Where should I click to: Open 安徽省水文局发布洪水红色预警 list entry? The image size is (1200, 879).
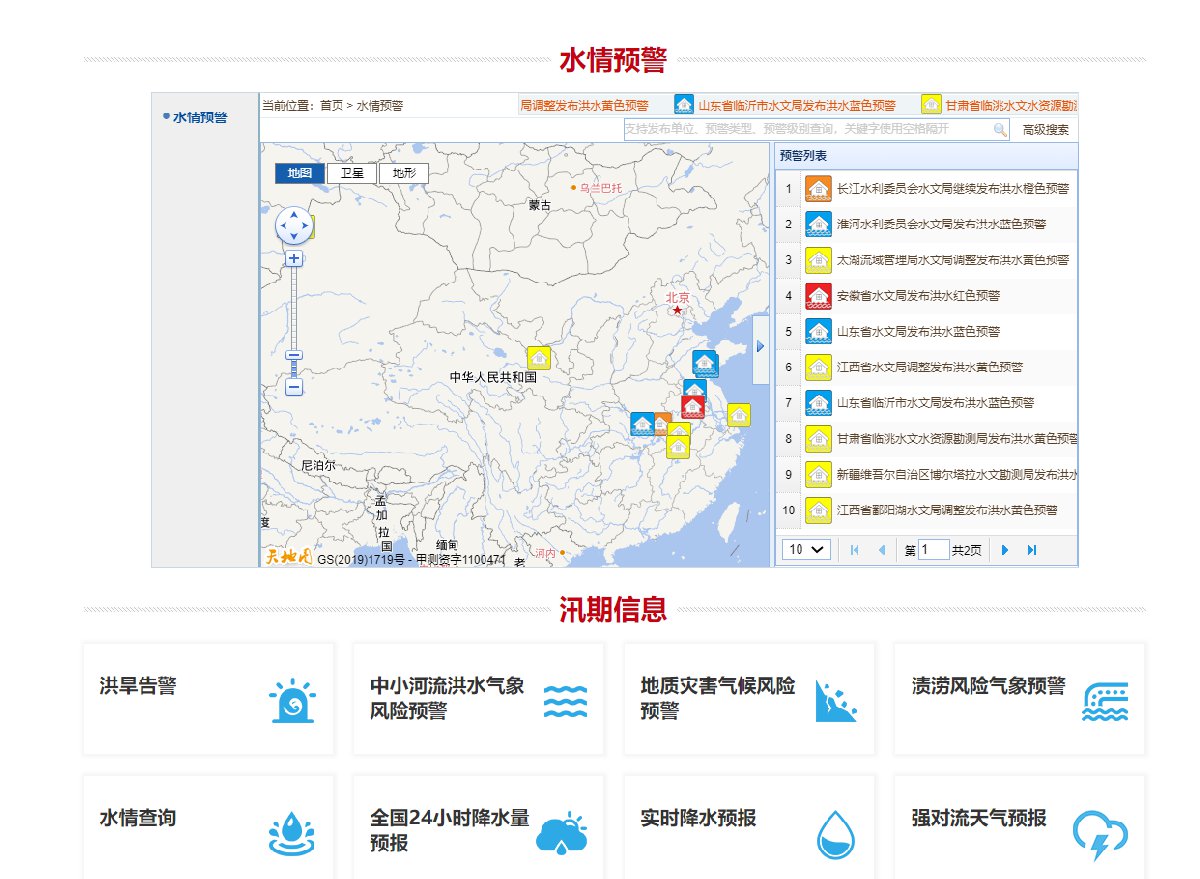click(x=918, y=296)
